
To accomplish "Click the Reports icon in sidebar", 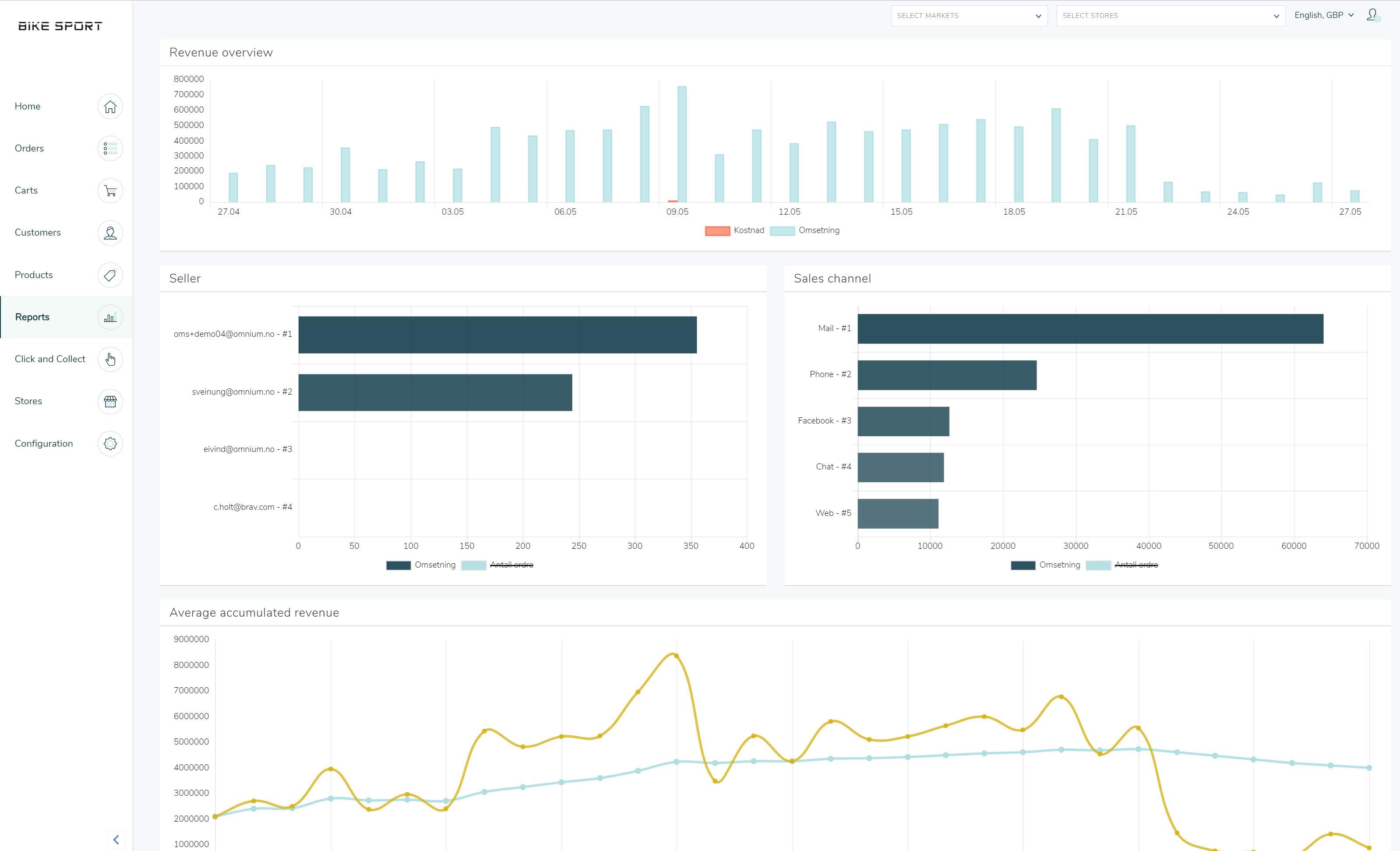I will [110, 317].
